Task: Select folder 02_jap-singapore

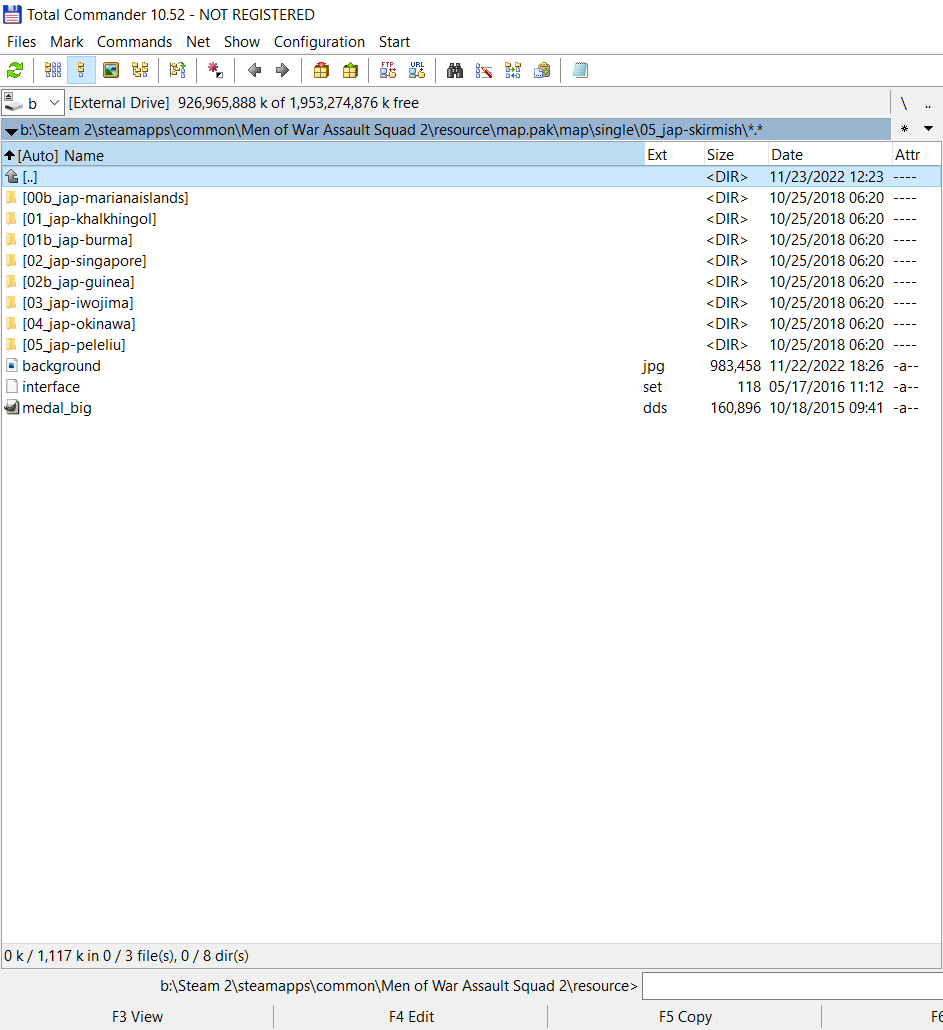Action: 471,261
